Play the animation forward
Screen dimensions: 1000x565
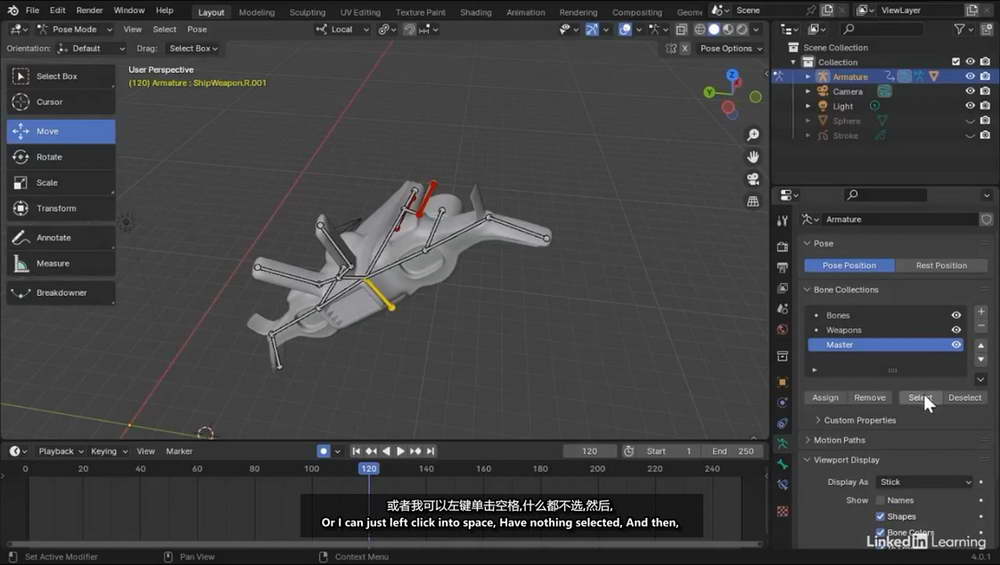click(401, 451)
